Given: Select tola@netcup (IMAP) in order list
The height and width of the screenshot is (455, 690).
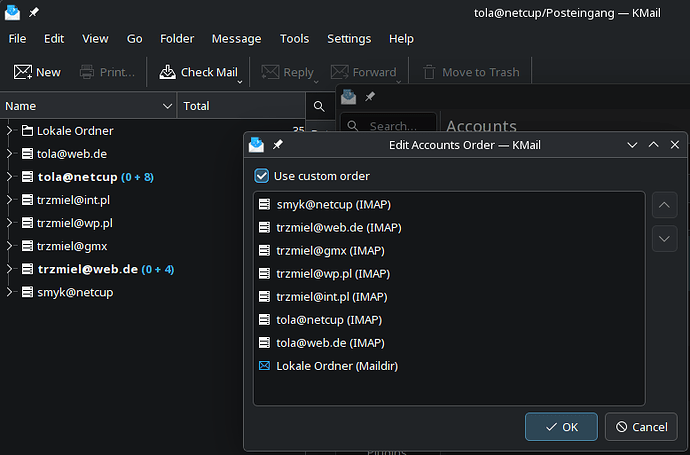Looking at the screenshot, I should [x=449, y=319].
